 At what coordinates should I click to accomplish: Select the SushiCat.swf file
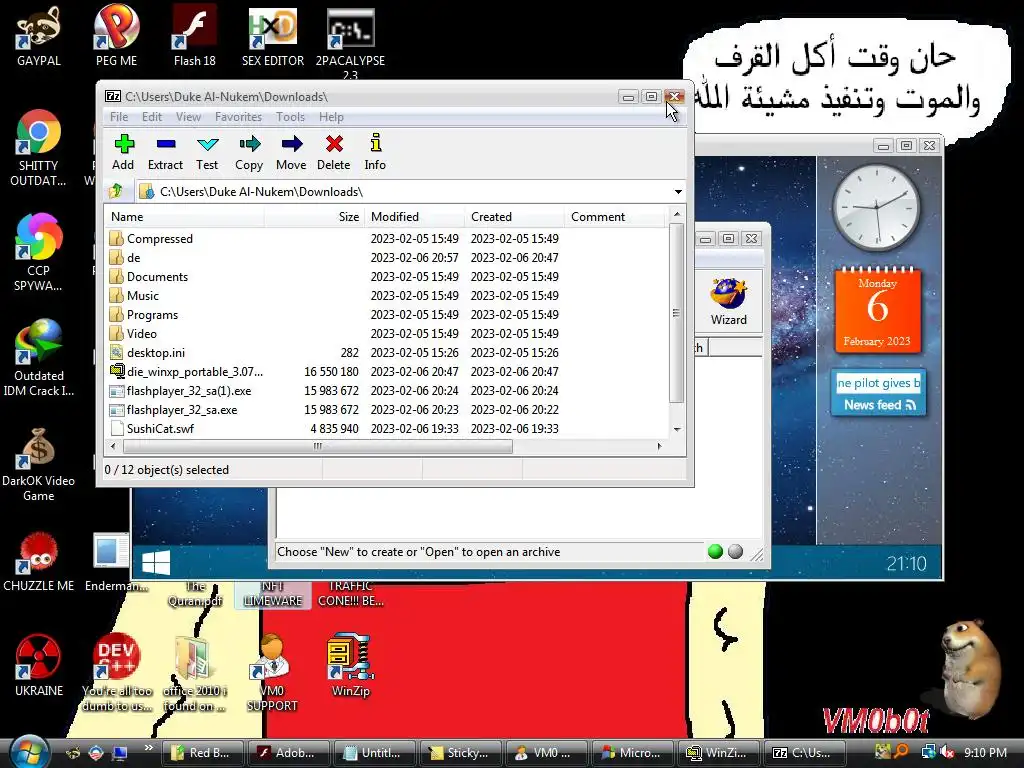pos(387,428)
